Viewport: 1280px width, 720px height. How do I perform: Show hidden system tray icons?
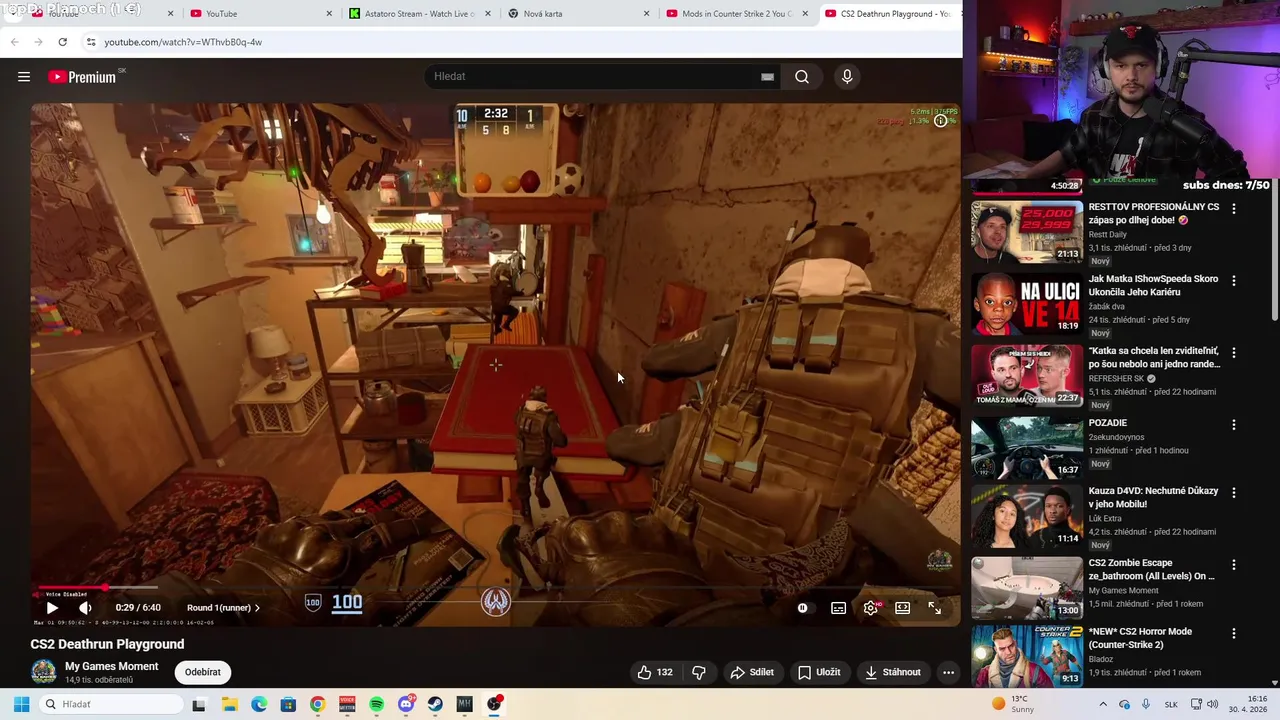tap(1103, 704)
